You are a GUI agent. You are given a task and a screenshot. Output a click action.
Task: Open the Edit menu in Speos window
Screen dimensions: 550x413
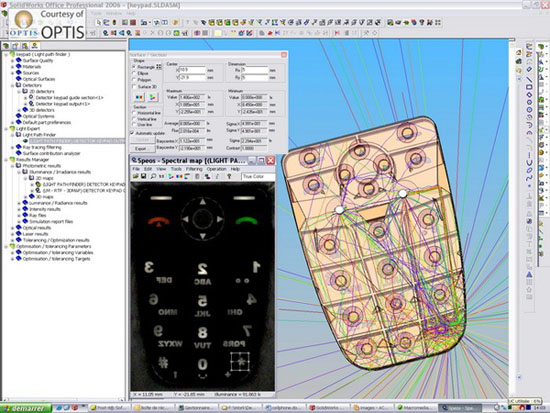click(x=148, y=169)
